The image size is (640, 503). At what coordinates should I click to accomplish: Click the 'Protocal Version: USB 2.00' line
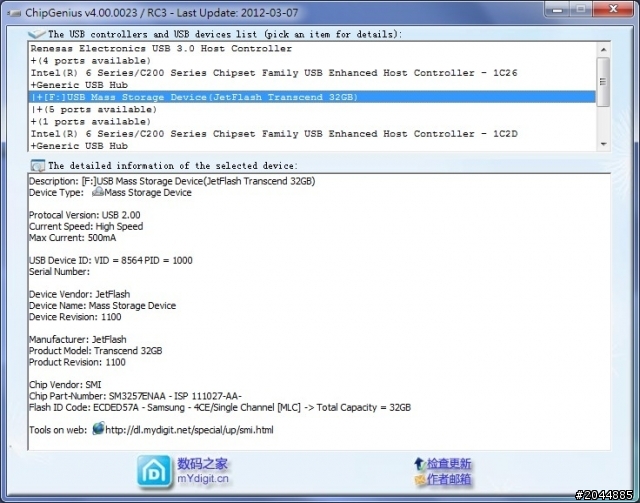85,215
